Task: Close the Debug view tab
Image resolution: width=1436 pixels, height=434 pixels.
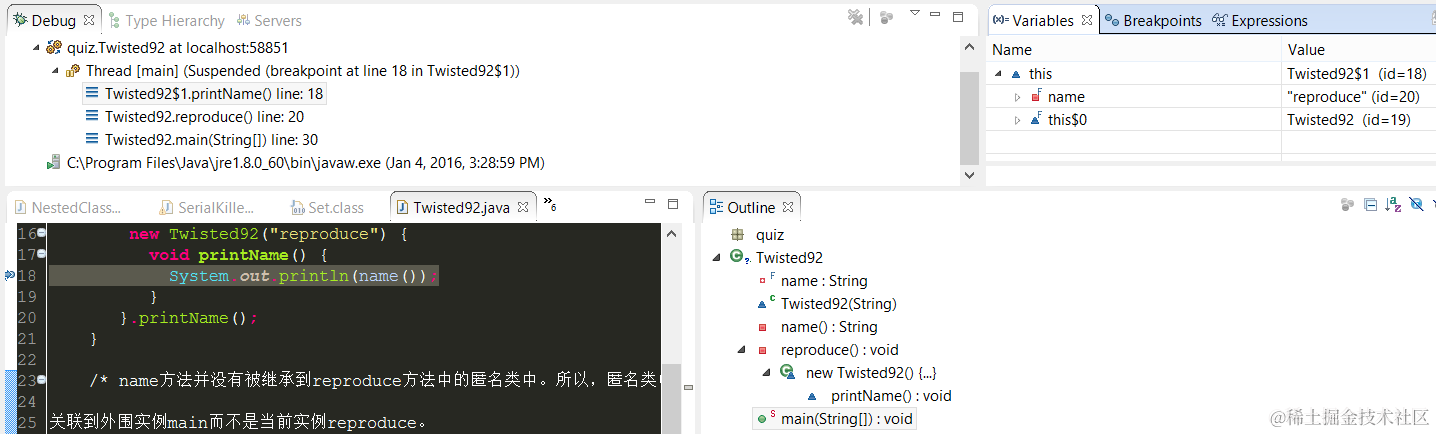Action: 89,20
